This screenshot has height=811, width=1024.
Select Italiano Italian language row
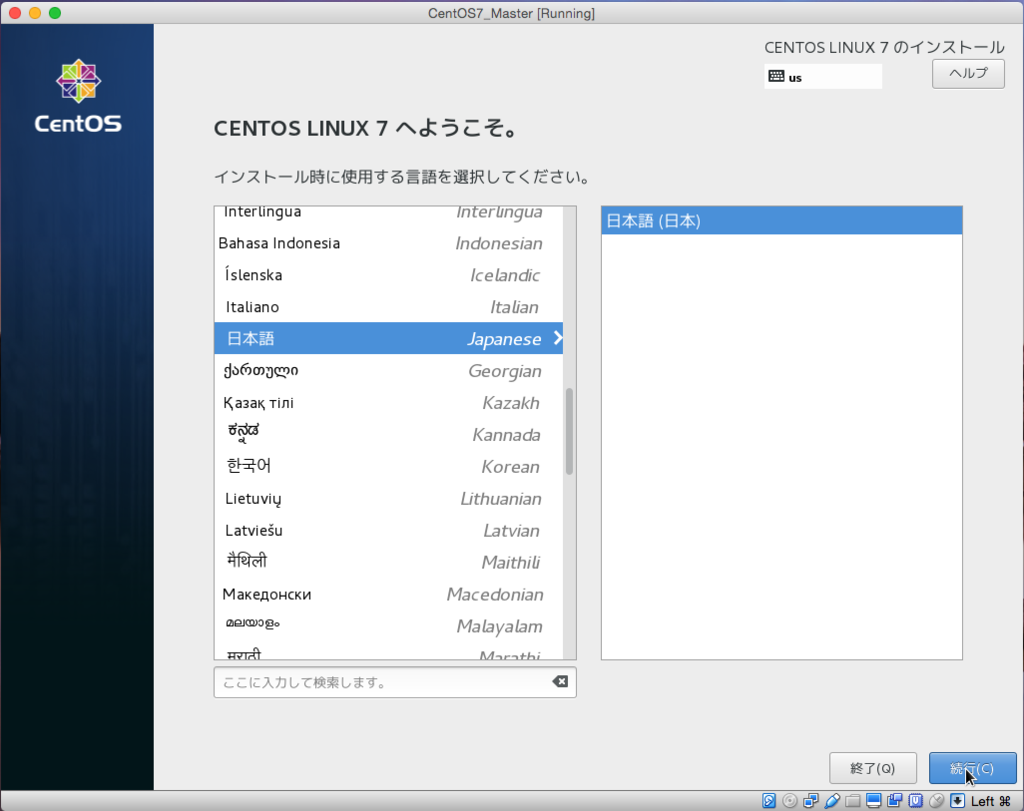(389, 307)
